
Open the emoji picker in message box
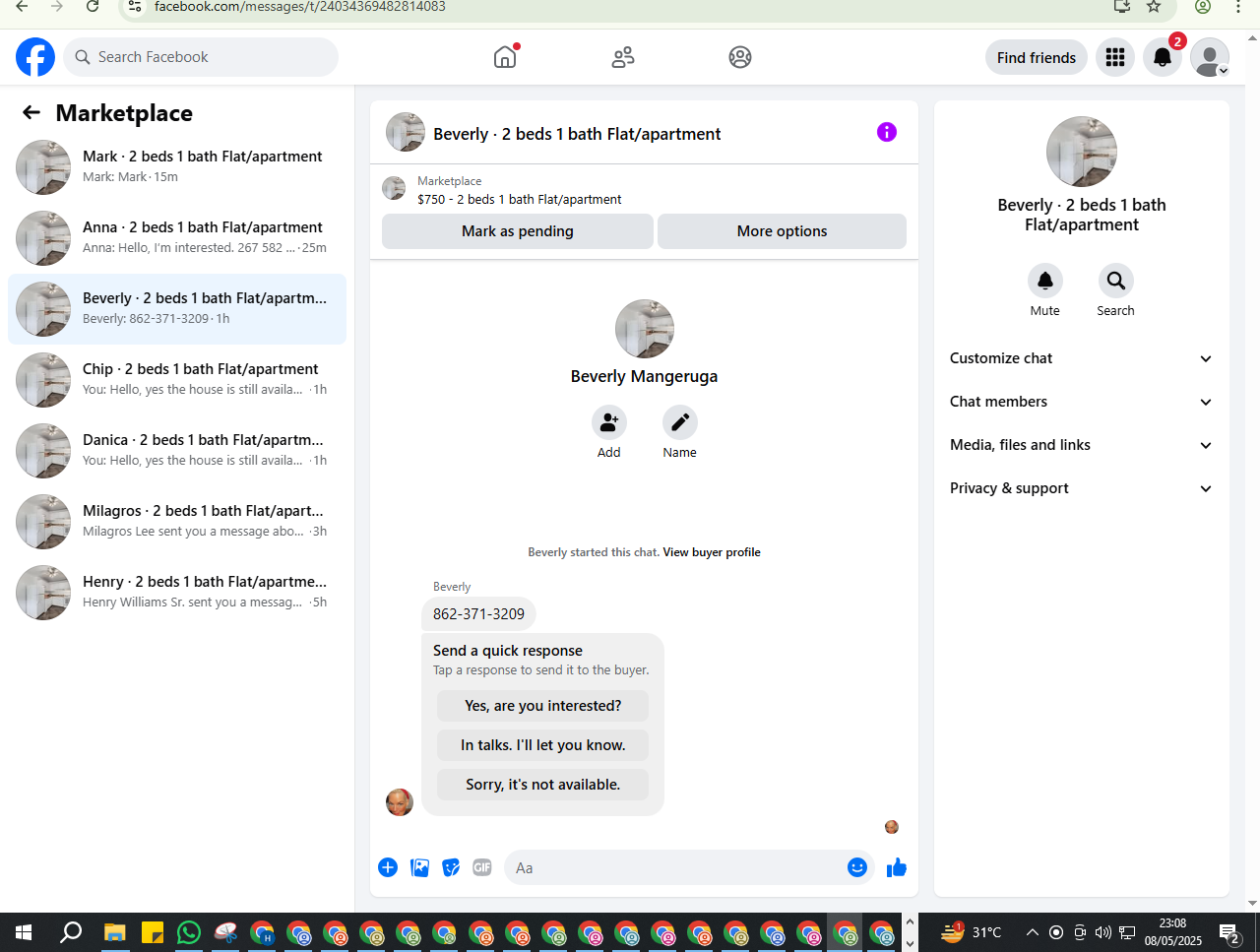[x=857, y=867]
